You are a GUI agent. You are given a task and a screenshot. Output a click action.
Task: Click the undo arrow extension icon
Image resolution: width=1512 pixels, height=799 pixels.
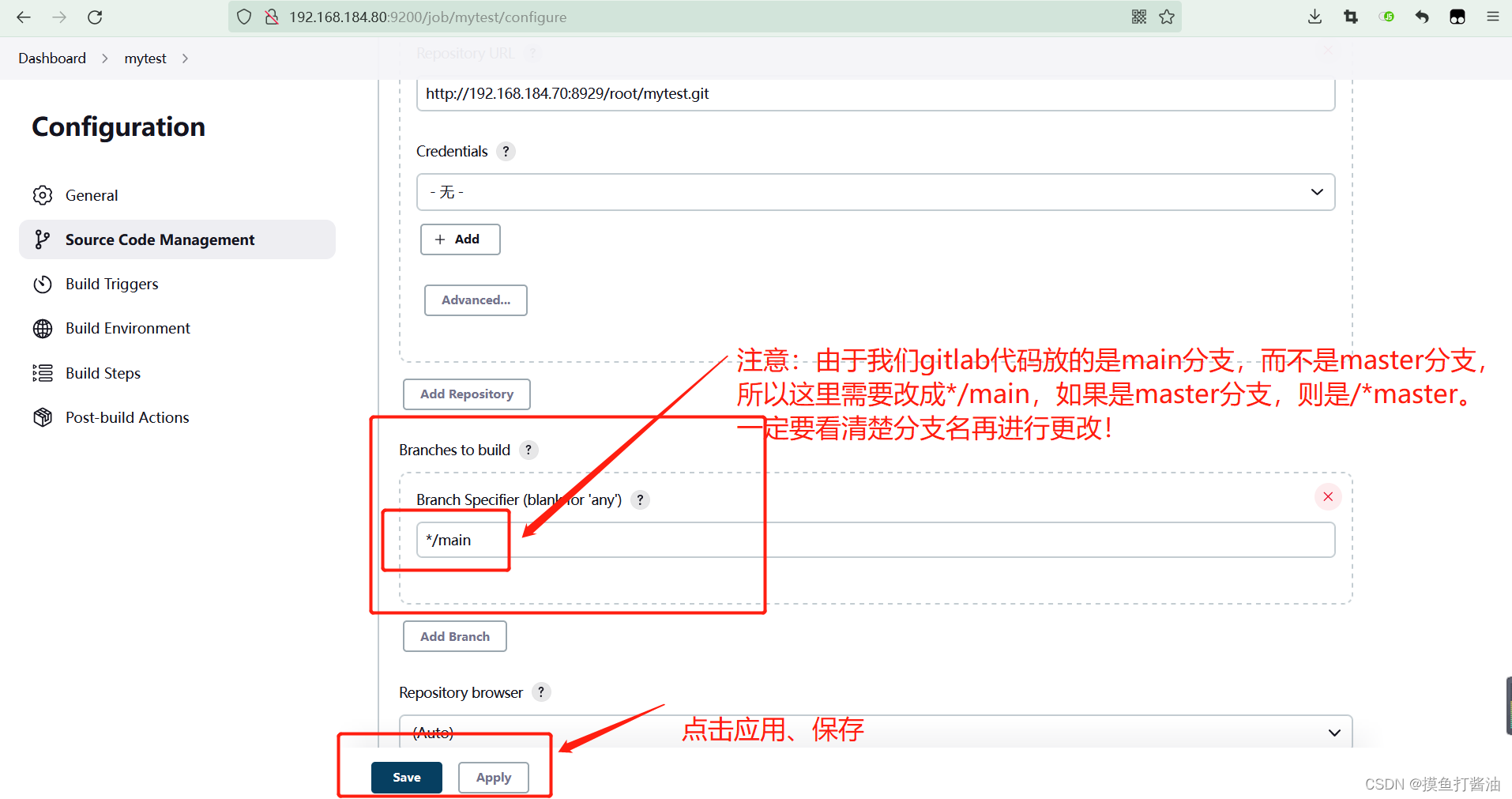click(x=1422, y=17)
